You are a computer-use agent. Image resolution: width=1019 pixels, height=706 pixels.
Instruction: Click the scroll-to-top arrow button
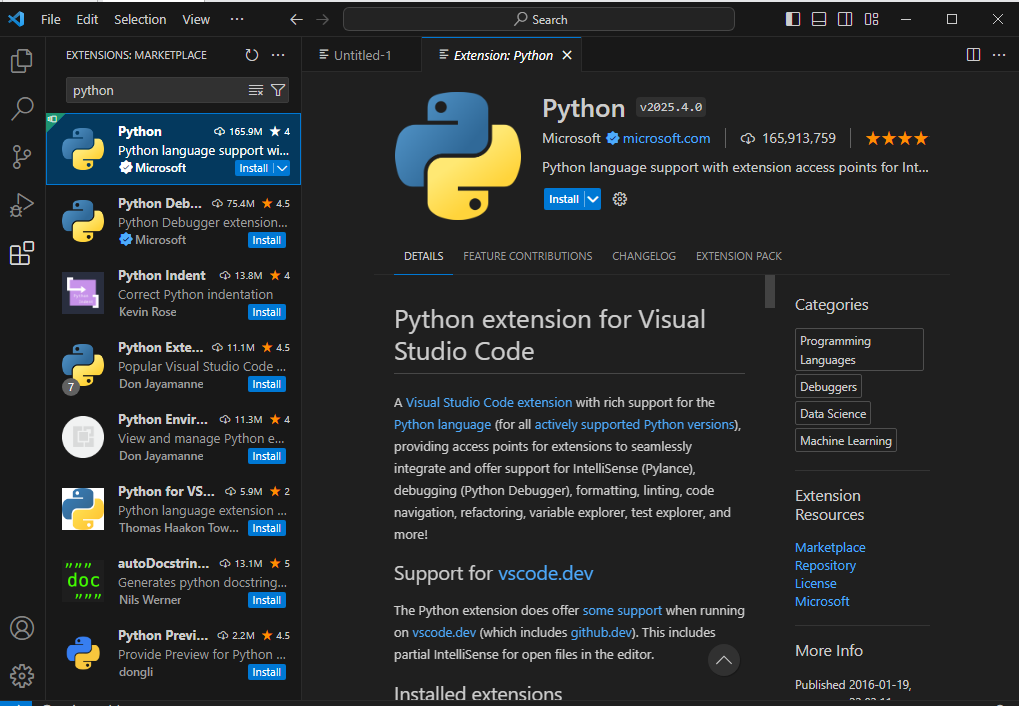click(x=724, y=660)
